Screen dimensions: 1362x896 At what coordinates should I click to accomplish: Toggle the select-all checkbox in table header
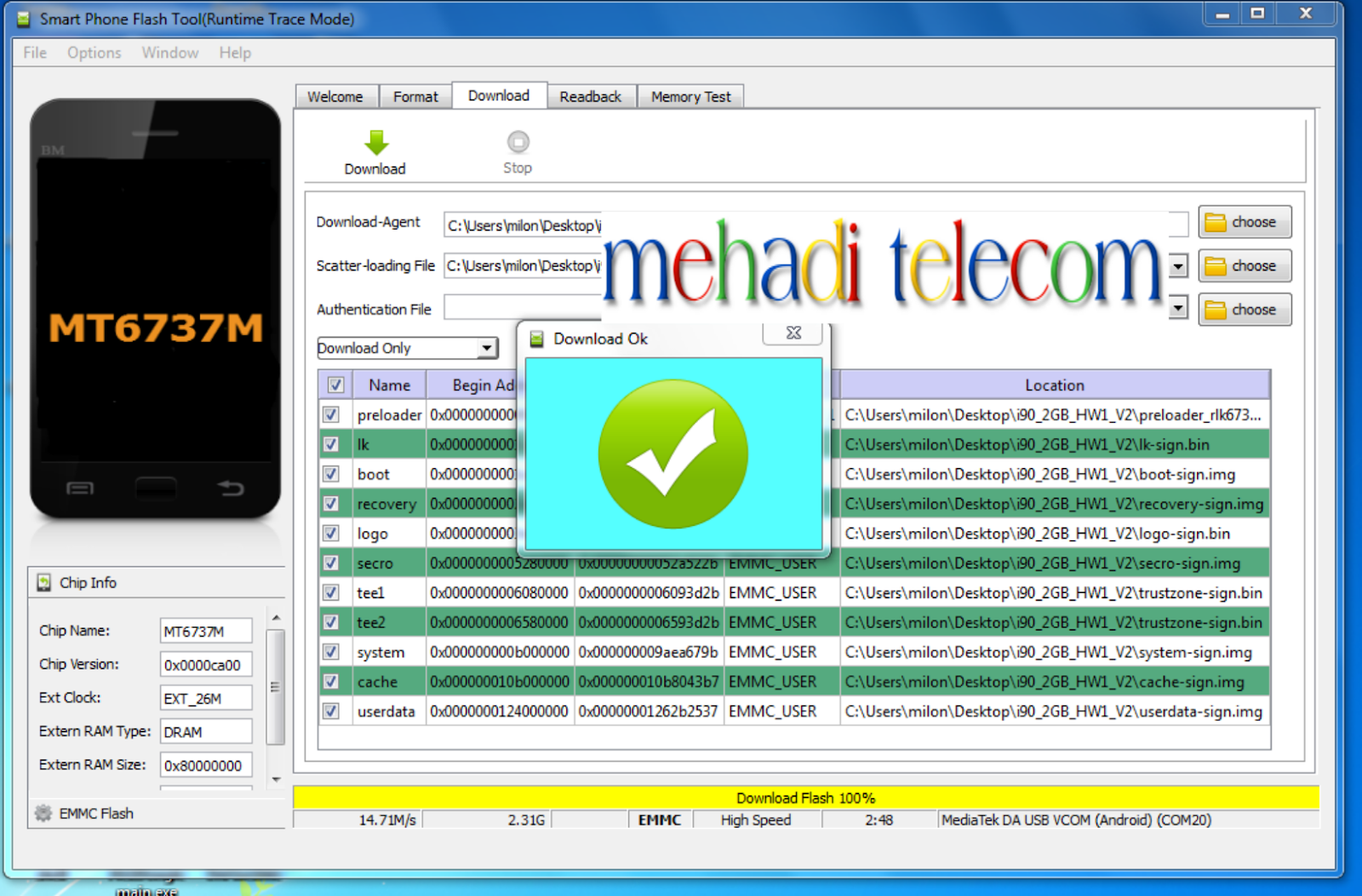point(335,385)
